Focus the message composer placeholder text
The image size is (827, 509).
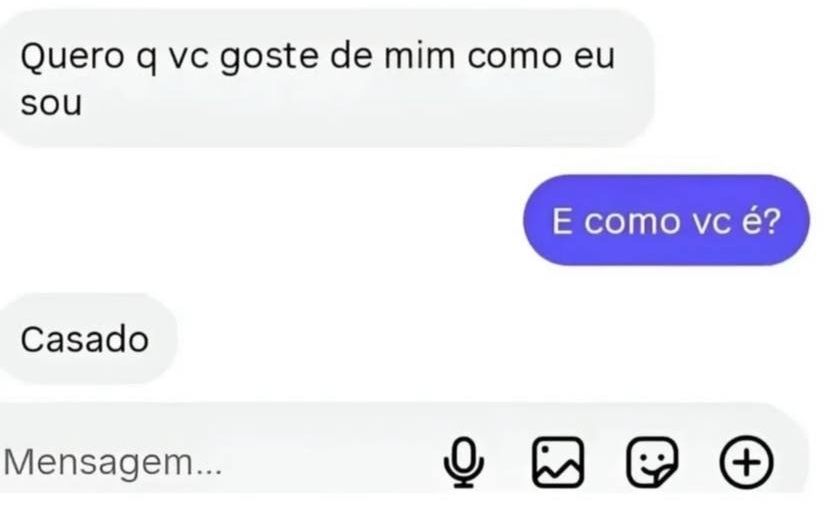tap(113, 463)
